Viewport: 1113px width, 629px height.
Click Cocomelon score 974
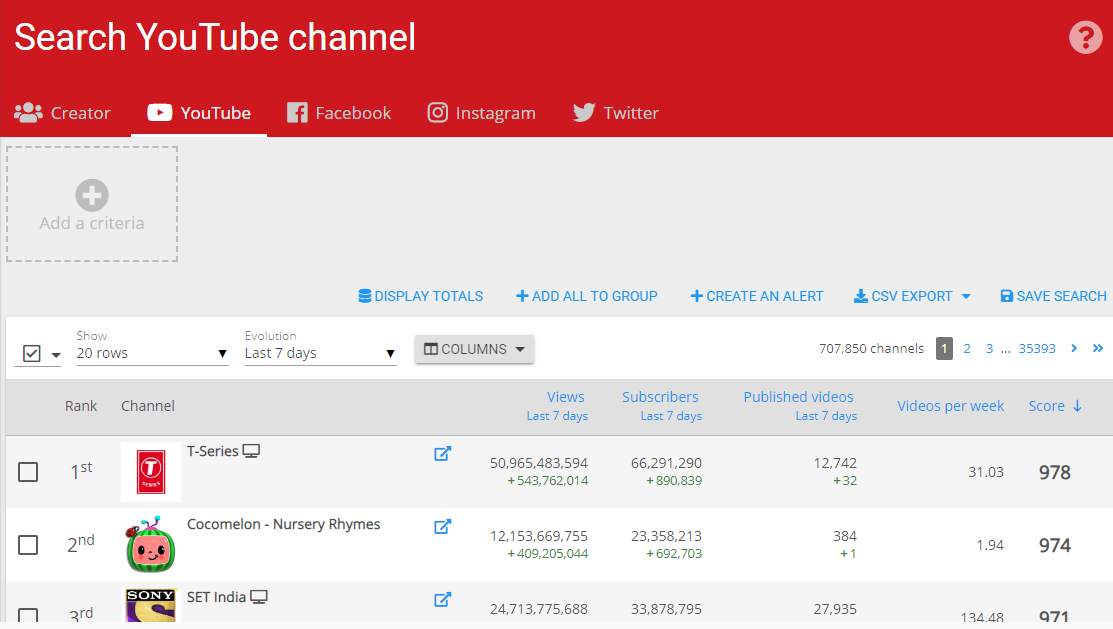tap(1055, 546)
